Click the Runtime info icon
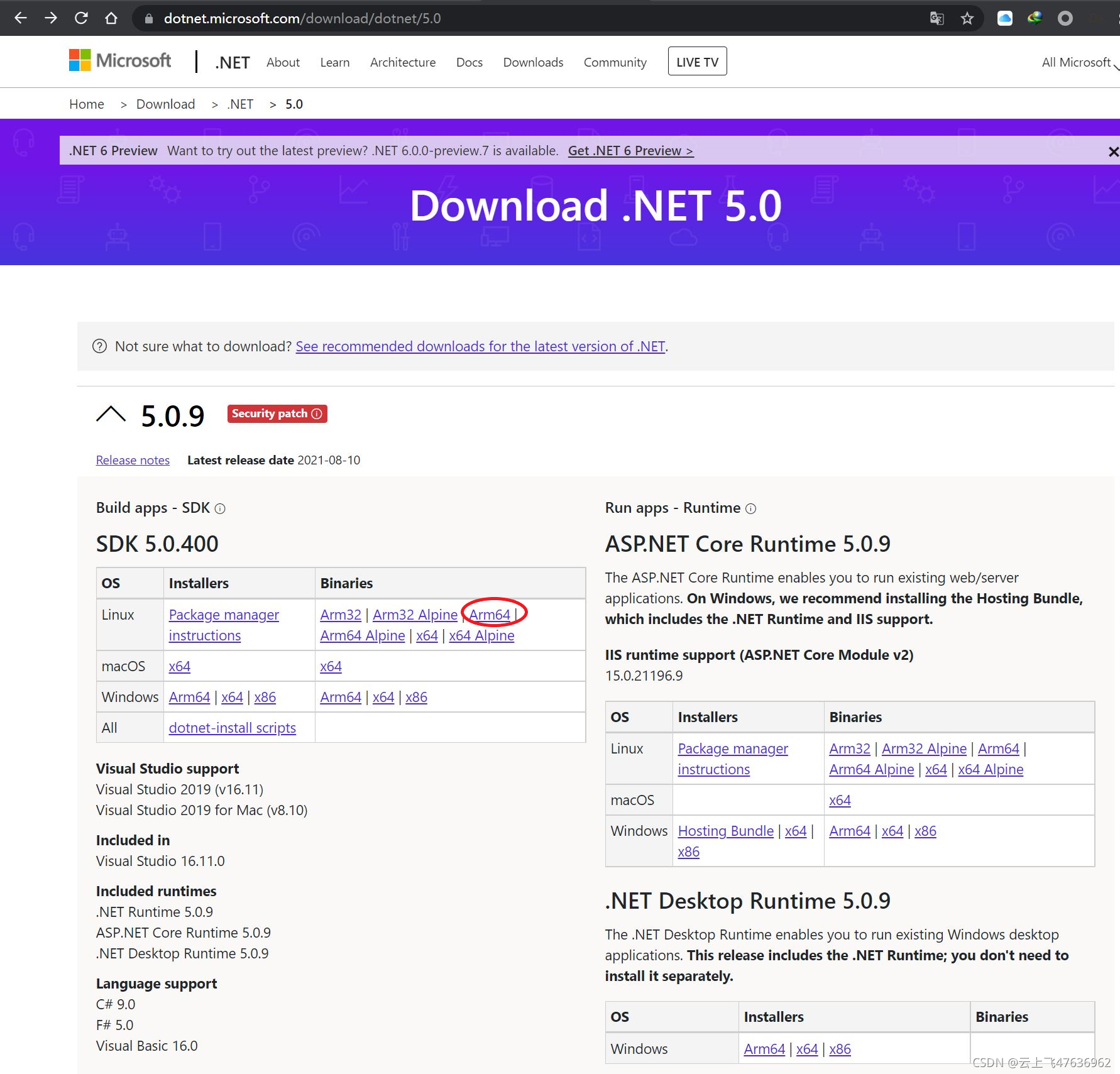1120x1074 pixels. [751, 509]
